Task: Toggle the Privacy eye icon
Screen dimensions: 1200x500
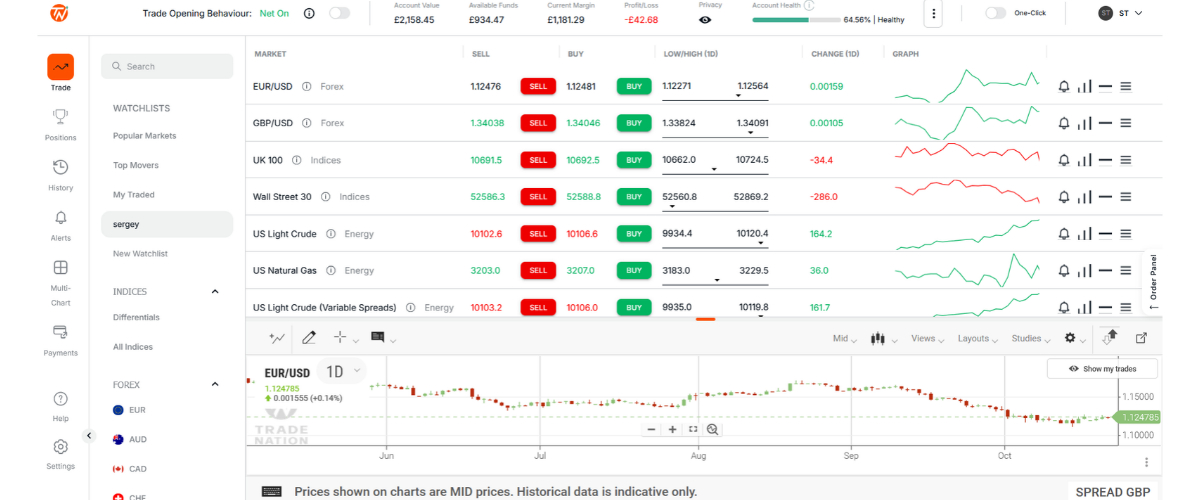Action: (x=706, y=19)
